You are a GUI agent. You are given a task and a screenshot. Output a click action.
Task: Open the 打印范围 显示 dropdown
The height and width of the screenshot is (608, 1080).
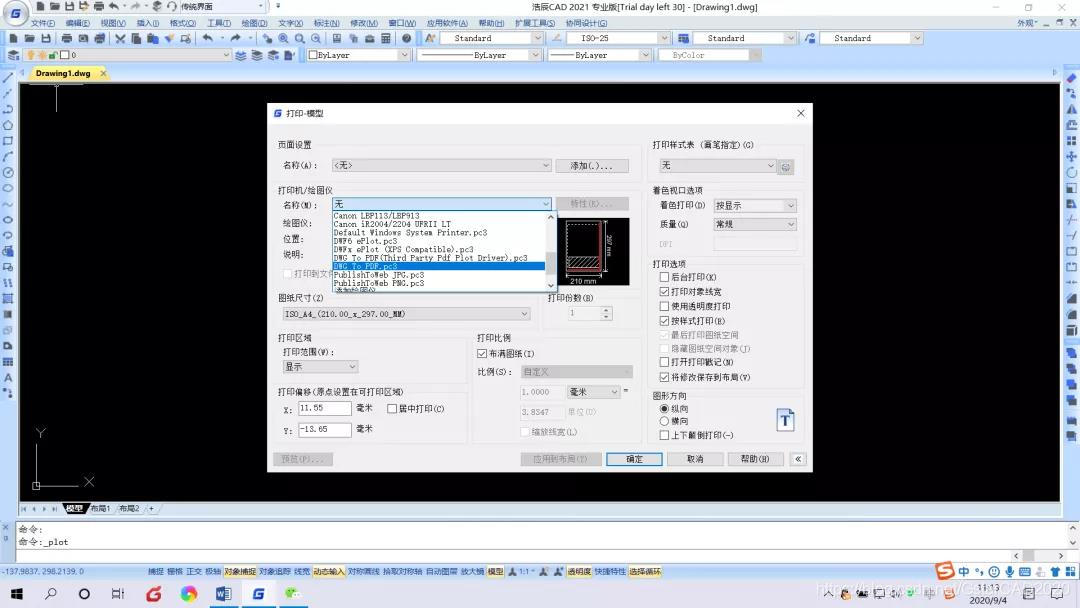point(320,366)
